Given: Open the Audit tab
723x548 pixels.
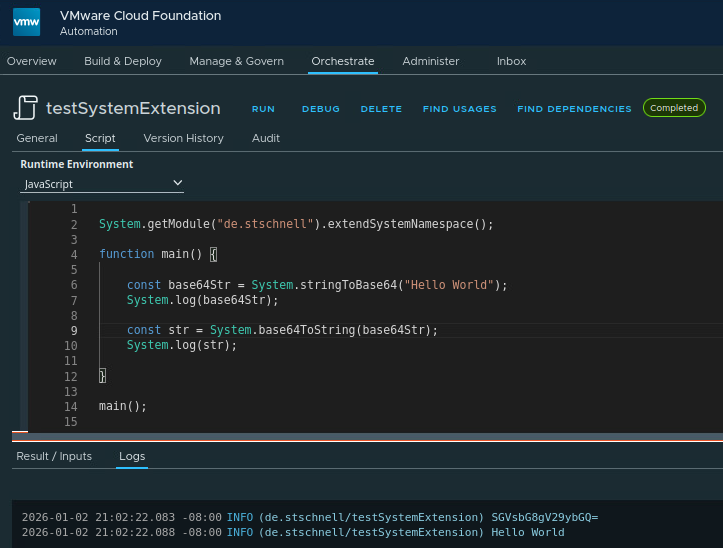Looking at the screenshot, I should (266, 138).
